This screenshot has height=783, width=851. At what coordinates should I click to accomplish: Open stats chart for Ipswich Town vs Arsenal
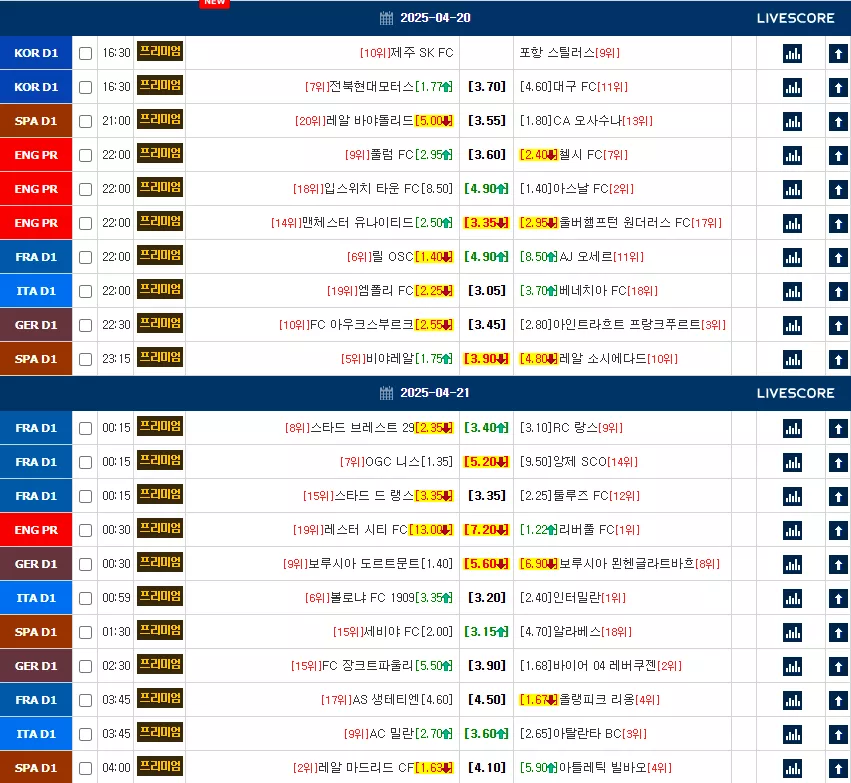coord(792,189)
